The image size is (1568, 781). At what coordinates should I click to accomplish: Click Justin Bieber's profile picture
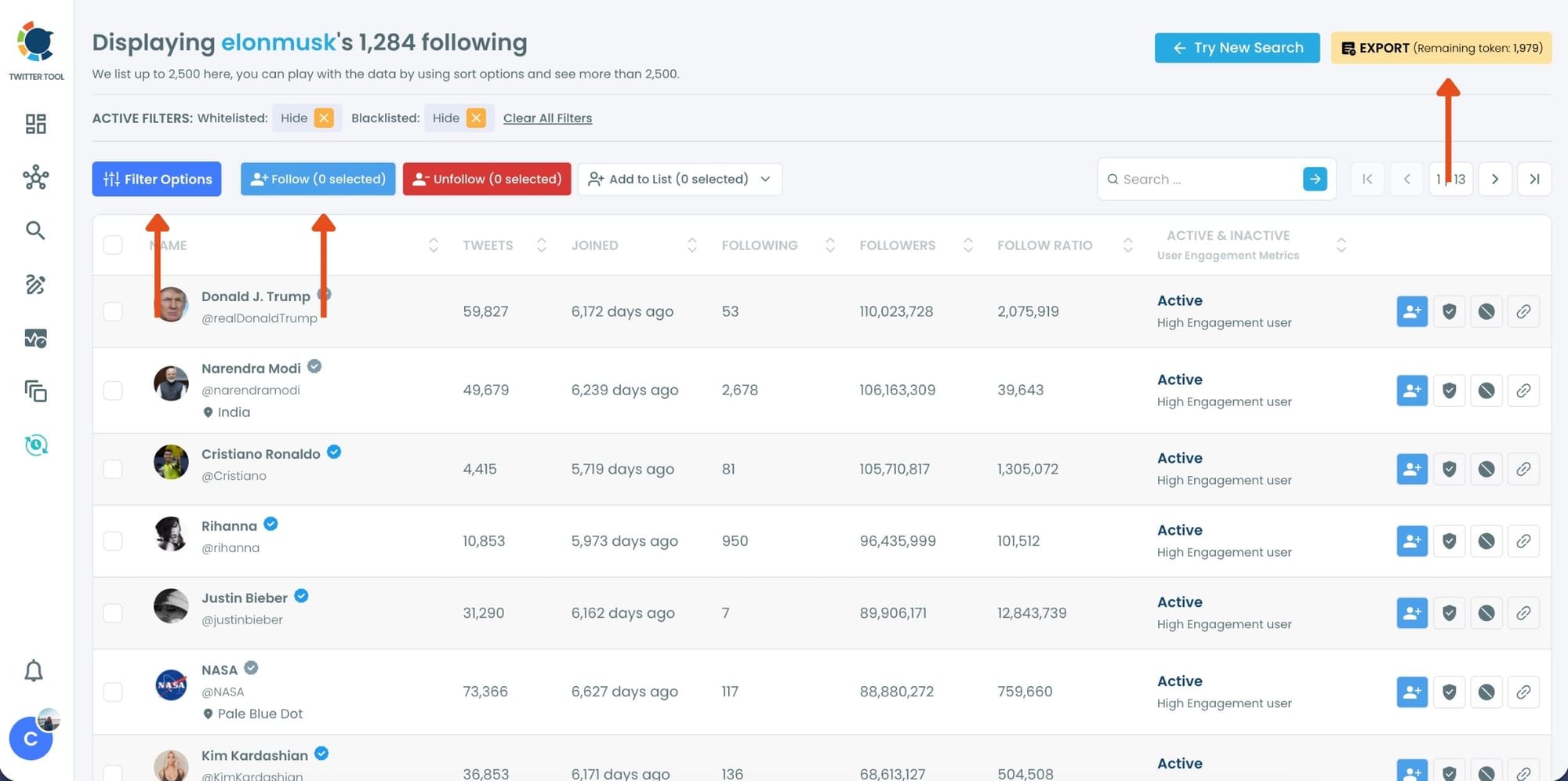171,605
